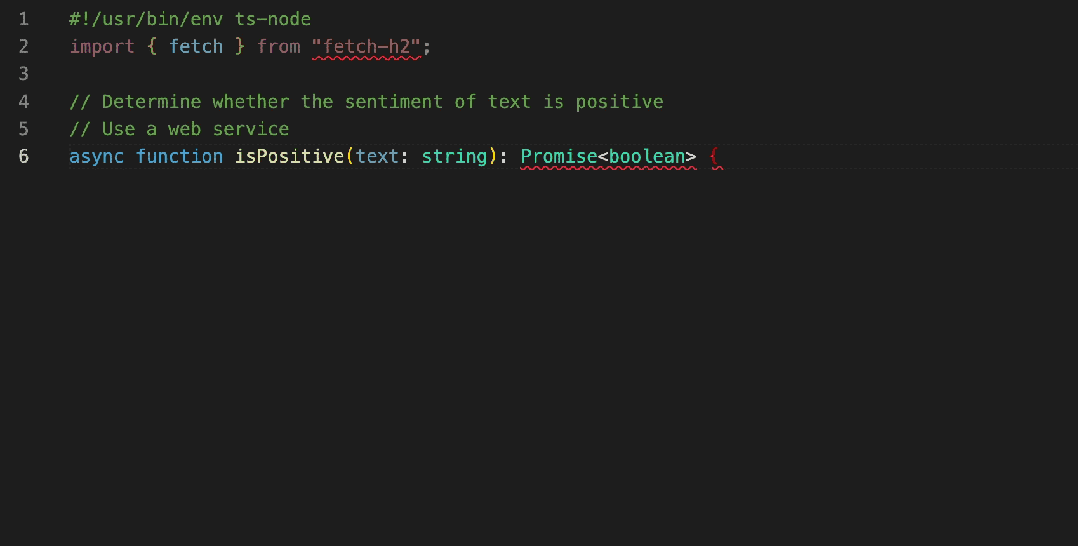Viewport: 1078px width, 546px height.
Task: Click the "Use a web service" comment
Action: click(x=179, y=129)
